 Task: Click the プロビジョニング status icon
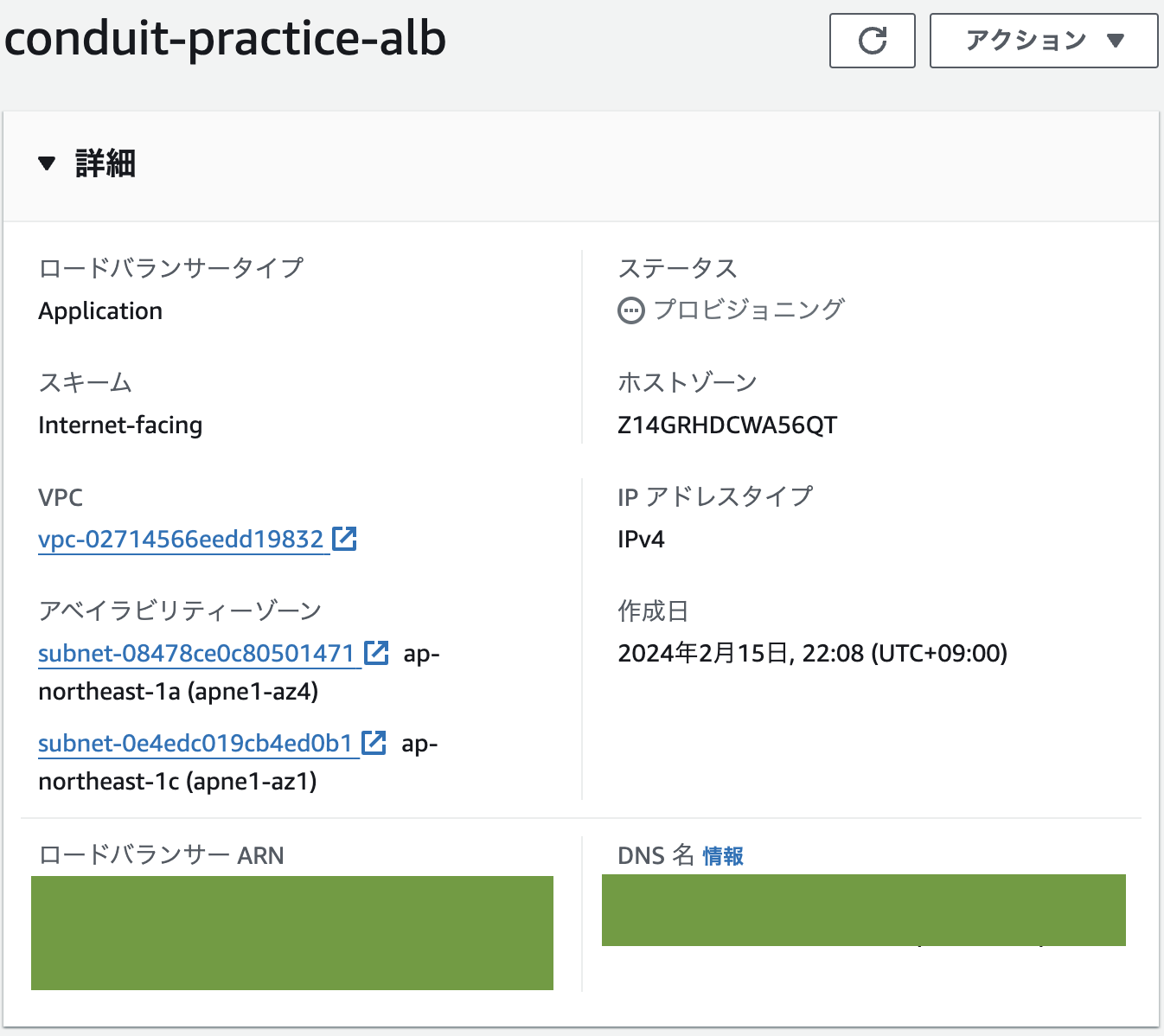click(629, 310)
